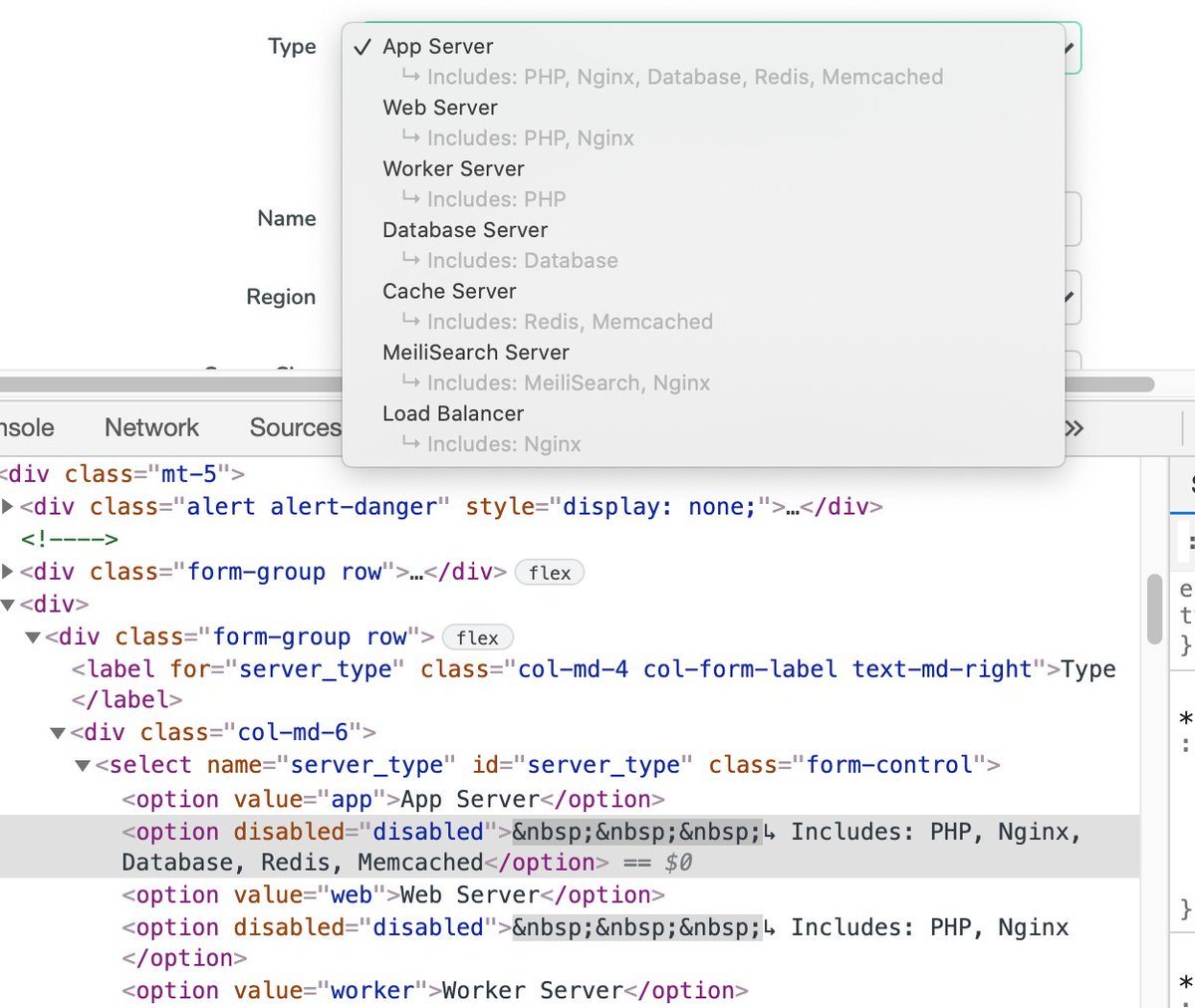Select the Database Server option
The image size is (1195, 1008).
click(465, 230)
